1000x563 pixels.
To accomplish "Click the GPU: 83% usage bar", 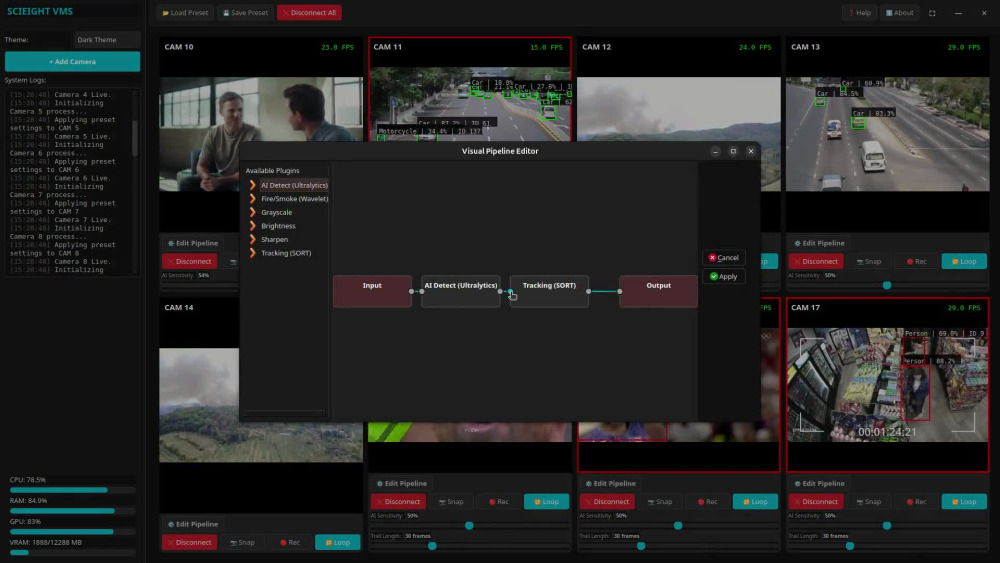I will (72, 531).
